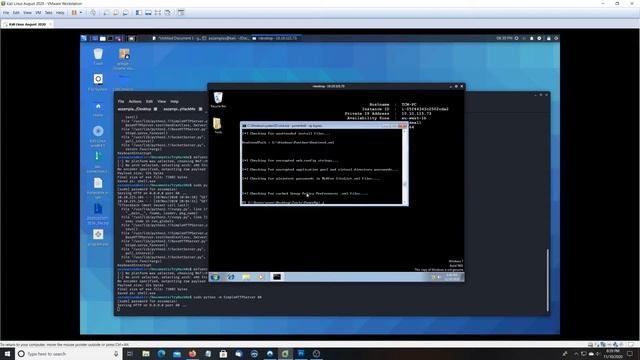Click the Kali terminal vertical scrollbar

click(x=547, y=280)
